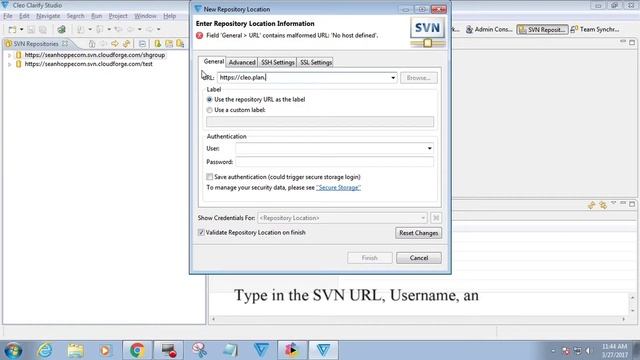Click the Print toolbar icon
This screenshot has height=360, width=640.
click(x=42, y=29)
